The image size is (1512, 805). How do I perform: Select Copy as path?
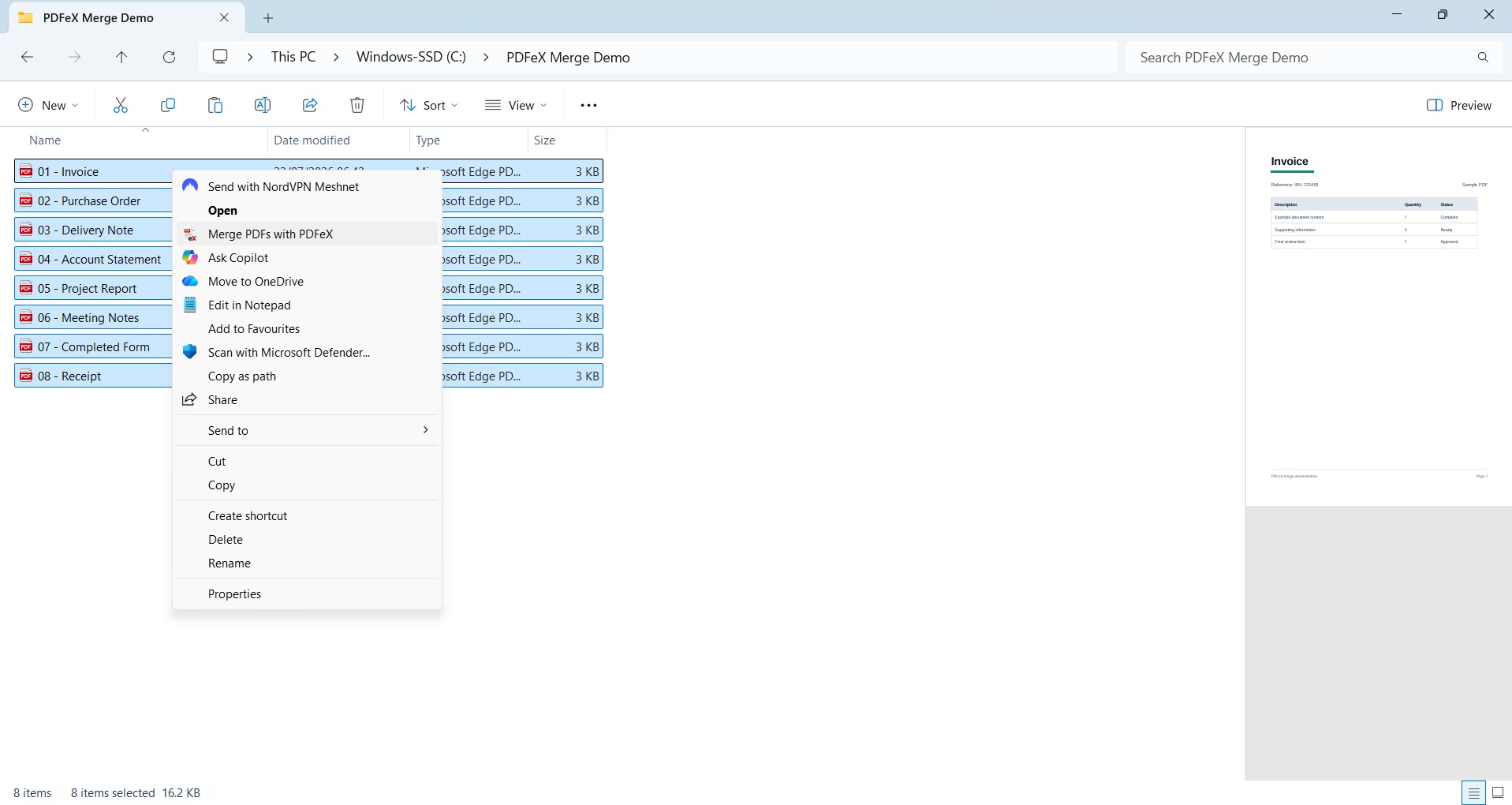307,376
